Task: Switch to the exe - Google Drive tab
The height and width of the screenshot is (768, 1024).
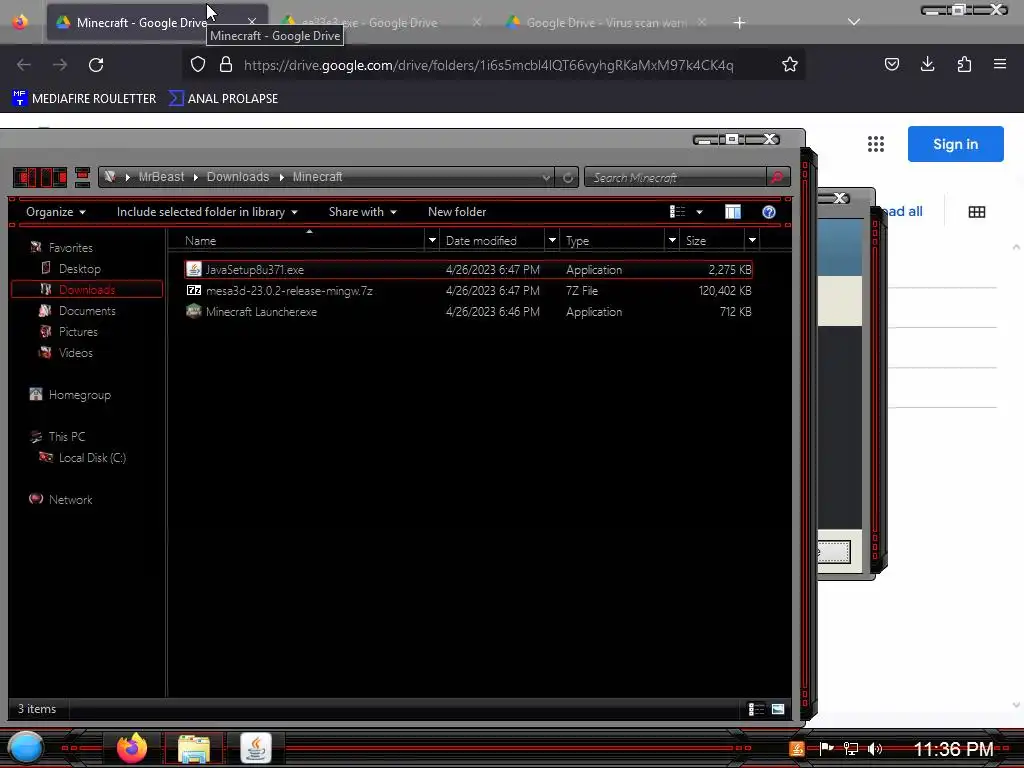Action: pos(382,23)
